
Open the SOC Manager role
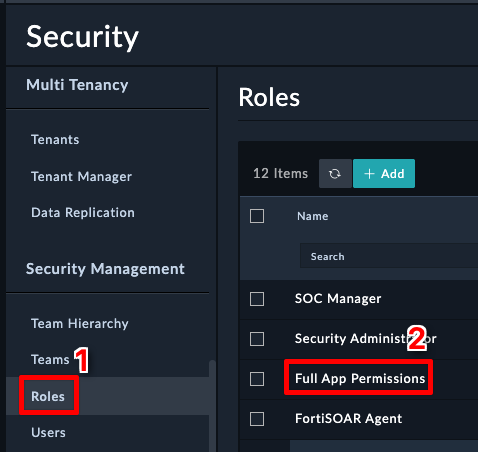point(338,299)
